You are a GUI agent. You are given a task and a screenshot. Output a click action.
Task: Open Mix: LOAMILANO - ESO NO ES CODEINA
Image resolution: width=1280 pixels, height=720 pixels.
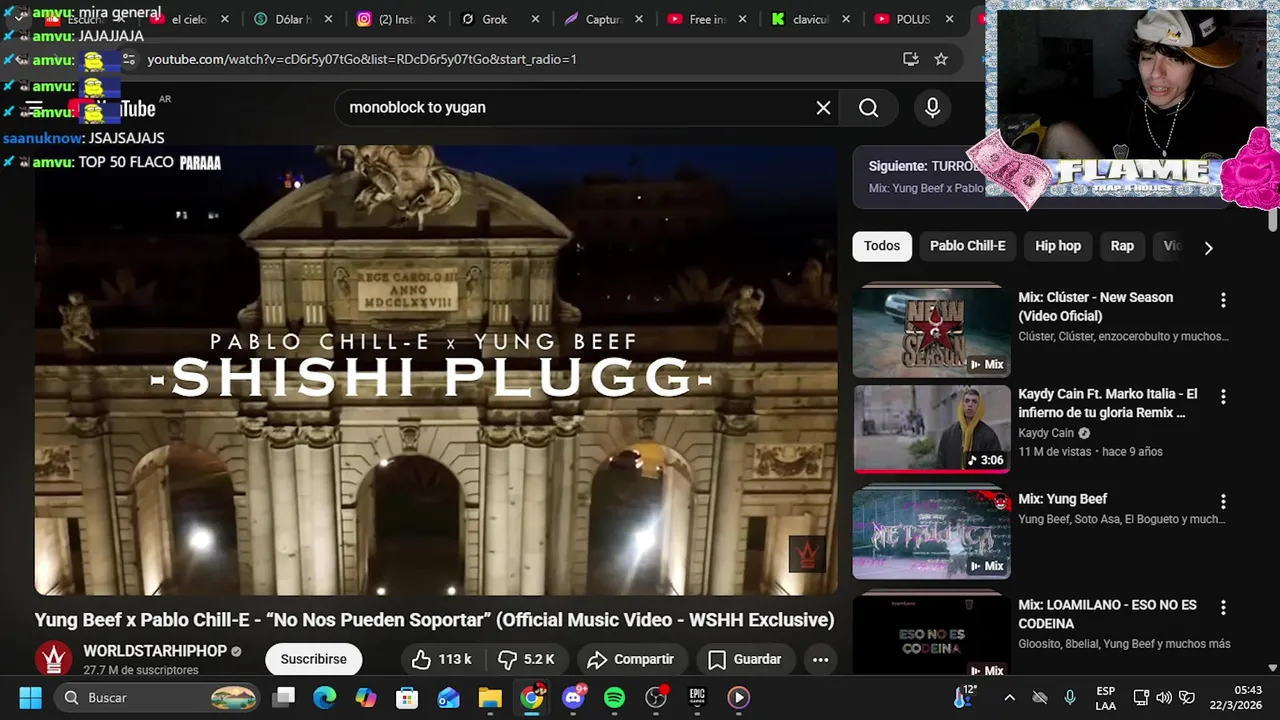click(1107, 614)
